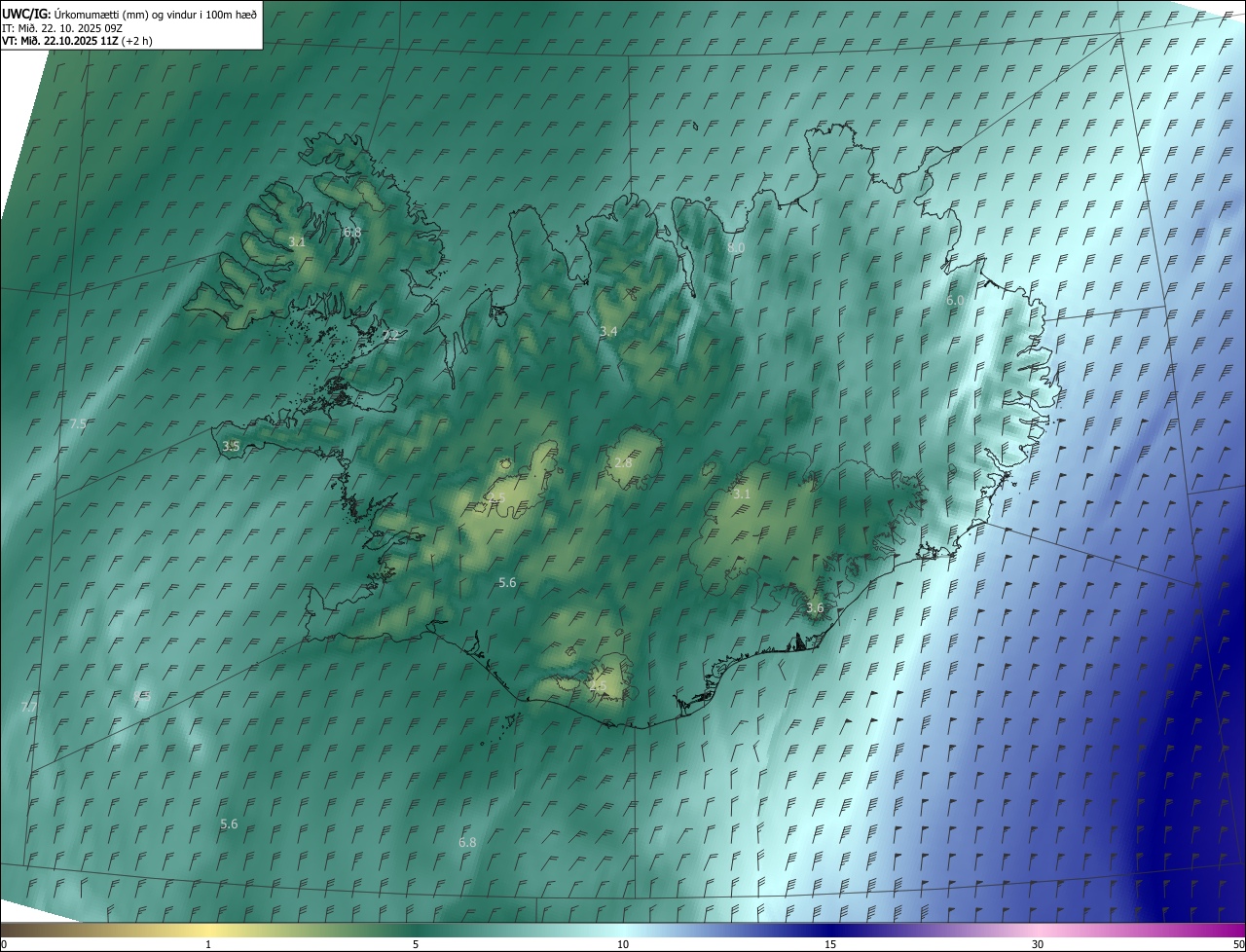Click the 3.5 value label on the map
Screen dimensions: 1246x952
(x=231, y=446)
